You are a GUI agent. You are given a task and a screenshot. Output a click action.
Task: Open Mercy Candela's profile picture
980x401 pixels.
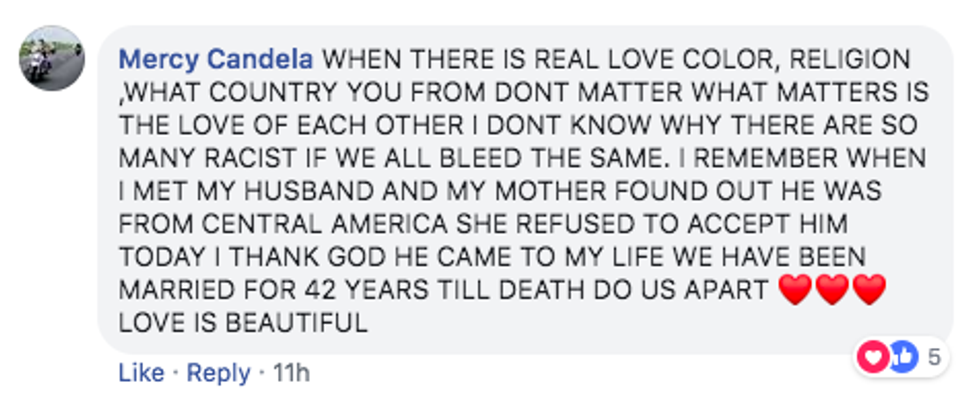[52, 58]
